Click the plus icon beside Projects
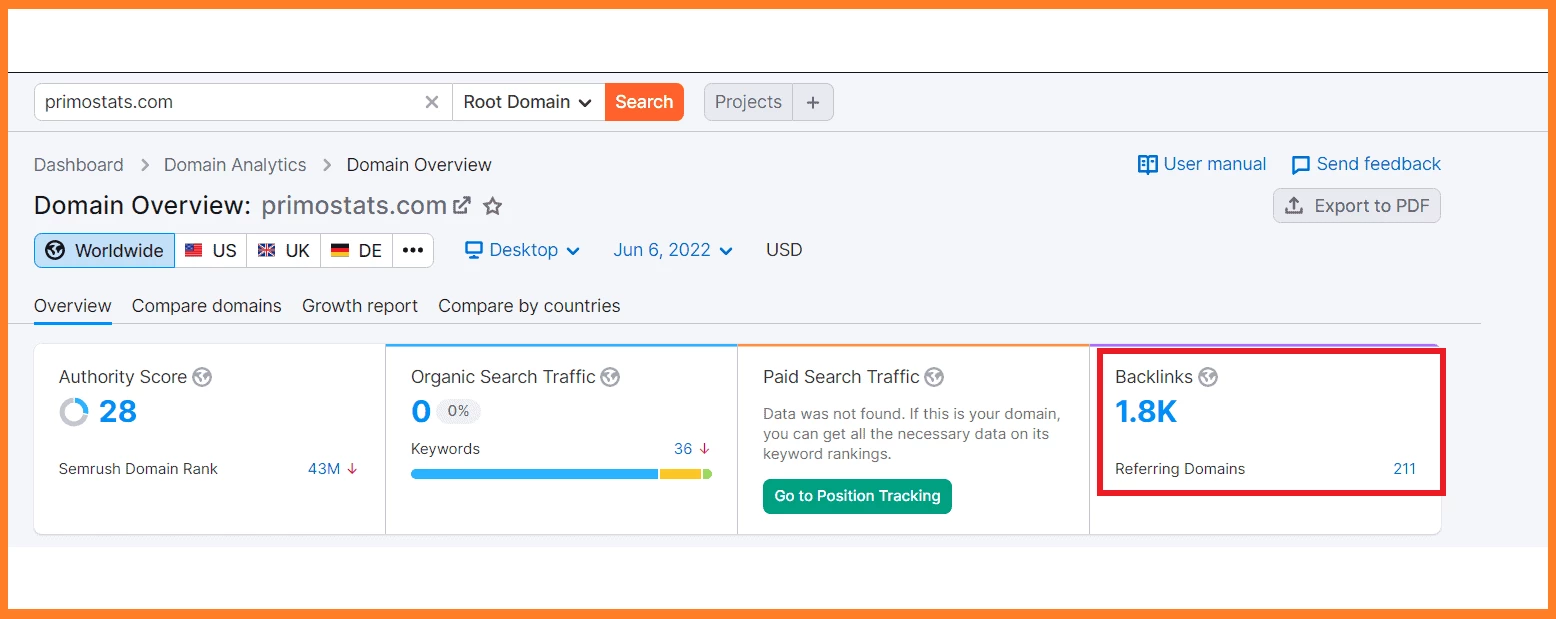 coord(813,102)
